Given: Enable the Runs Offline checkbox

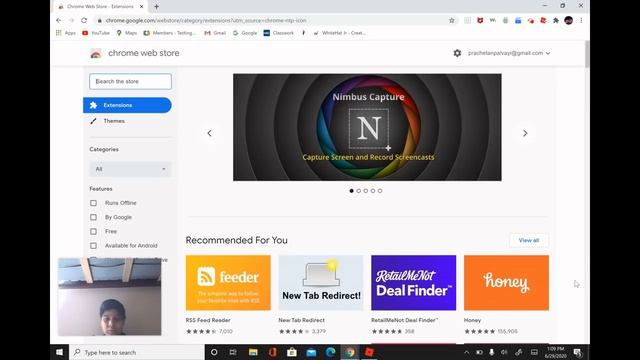Looking at the screenshot, I should pyautogui.click(x=93, y=203).
